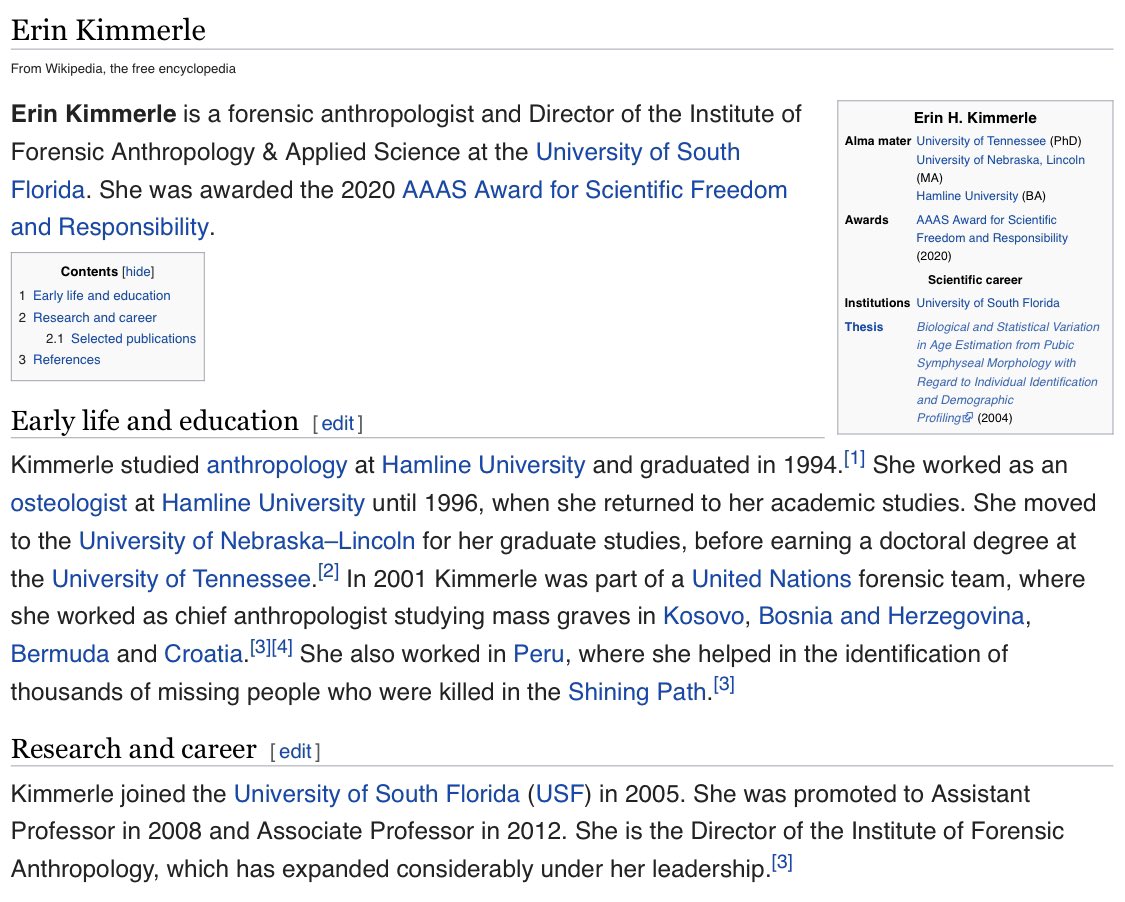The width and height of the screenshot is (1125, 902).
Task: Open citation [3] after Croatia
Action: pos(260,648)
